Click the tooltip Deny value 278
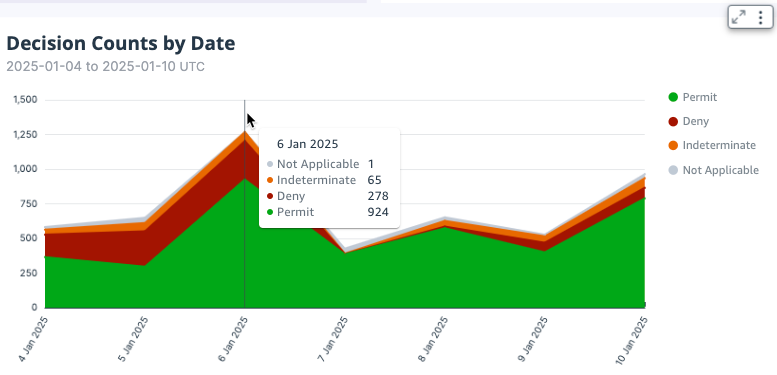 [x=378, y=196]
